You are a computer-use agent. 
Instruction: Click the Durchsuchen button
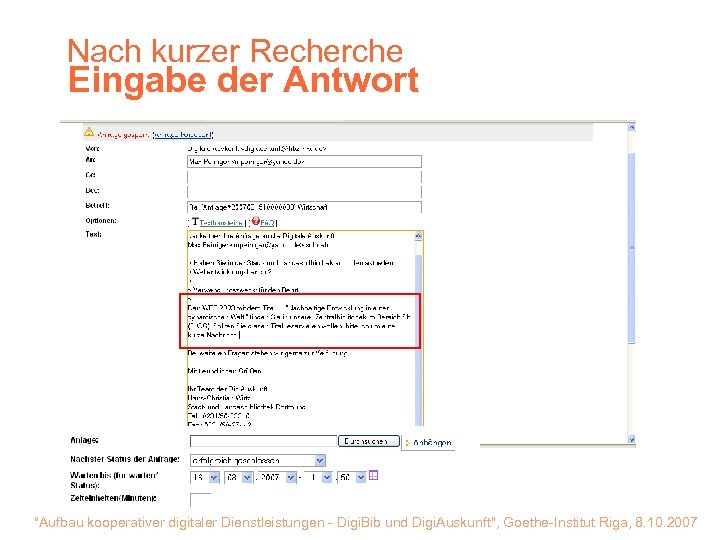(369, 441)
